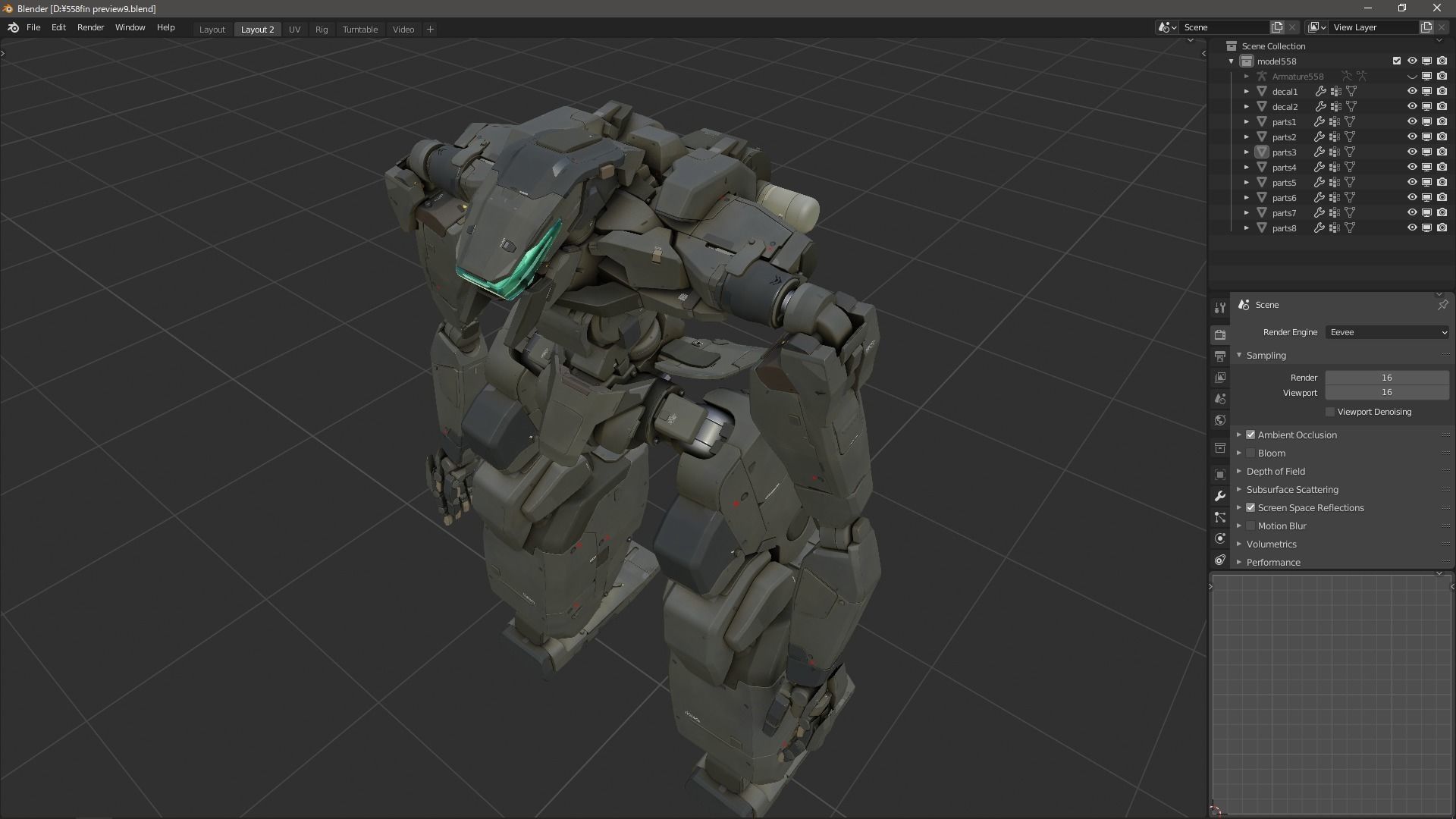Open the Physics properties tab

(1219, 538)
